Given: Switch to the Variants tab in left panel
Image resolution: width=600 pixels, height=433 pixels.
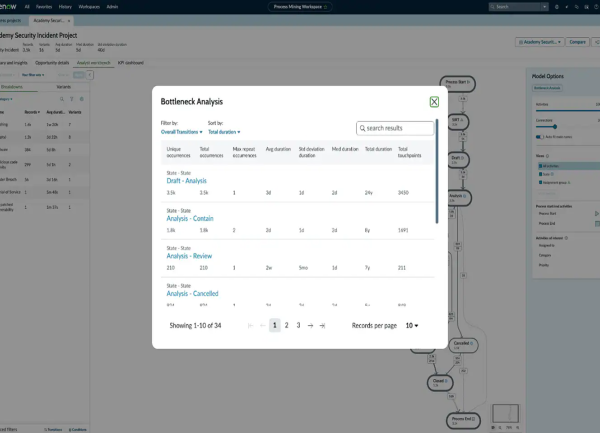Looking at the screenshot, I should pos(64,87).
